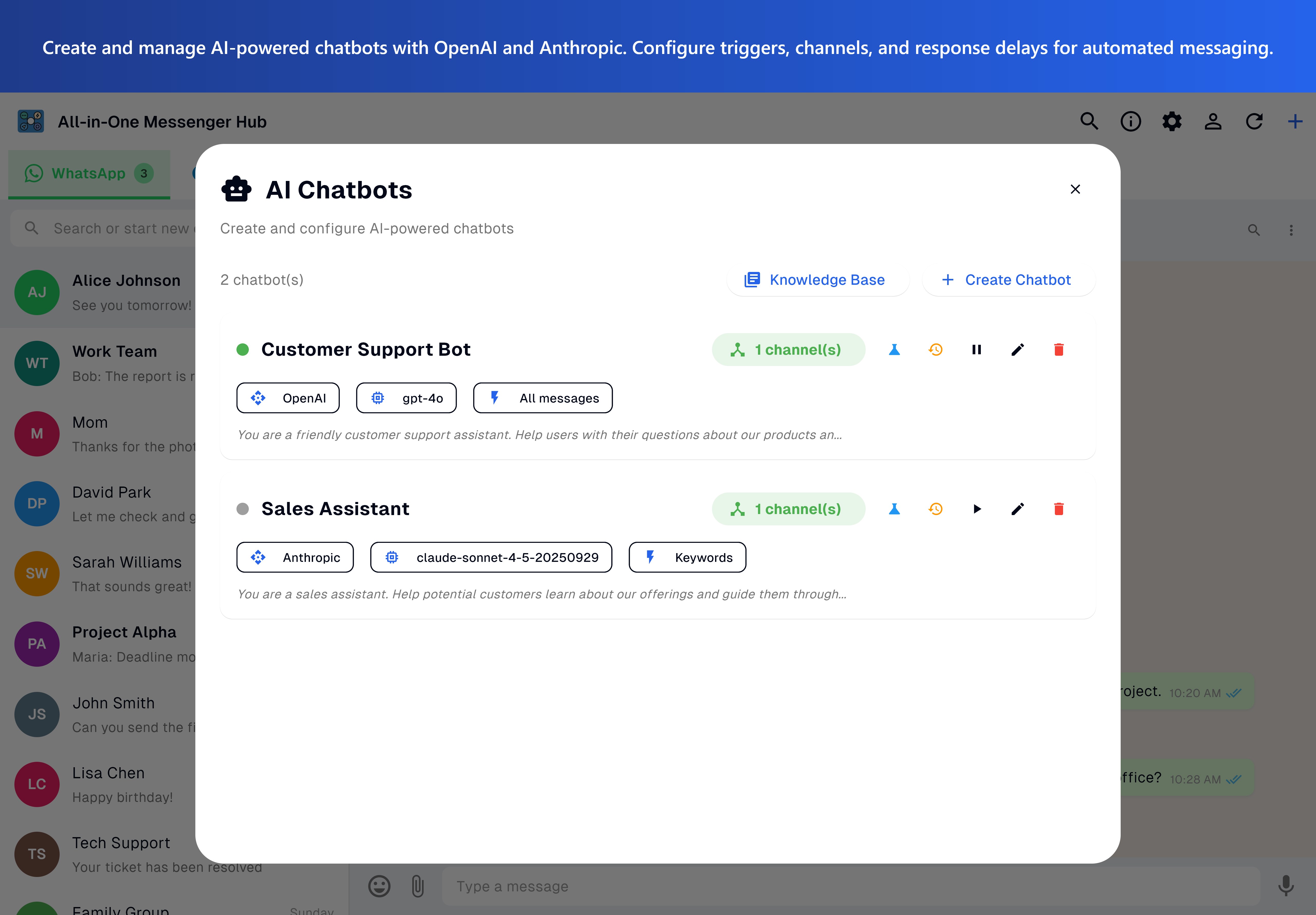1316x915 pixels.
Task: Open the info icon in the header
Action: pyautogui.click(x=1131, y=122)
